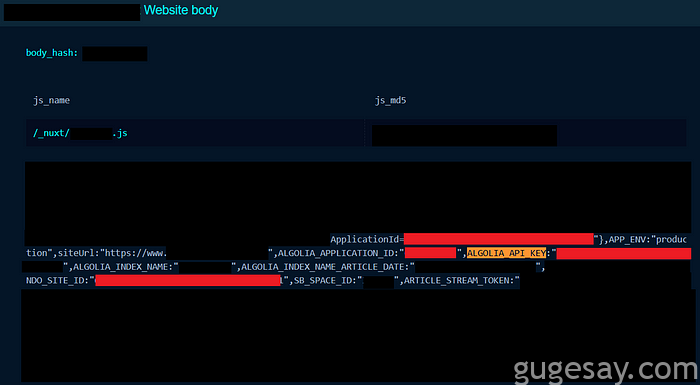
Task: Click the ARTICLE_STREAM_TOKEN key text
Action: [459, 281]
